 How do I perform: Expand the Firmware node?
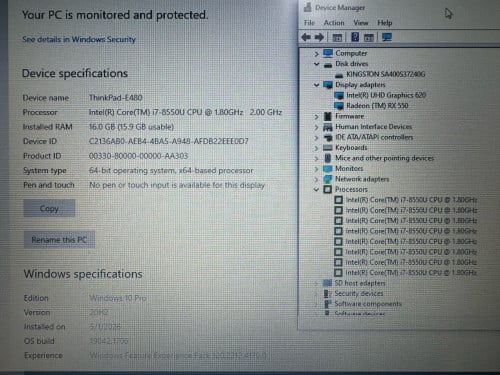click(316, 117)
